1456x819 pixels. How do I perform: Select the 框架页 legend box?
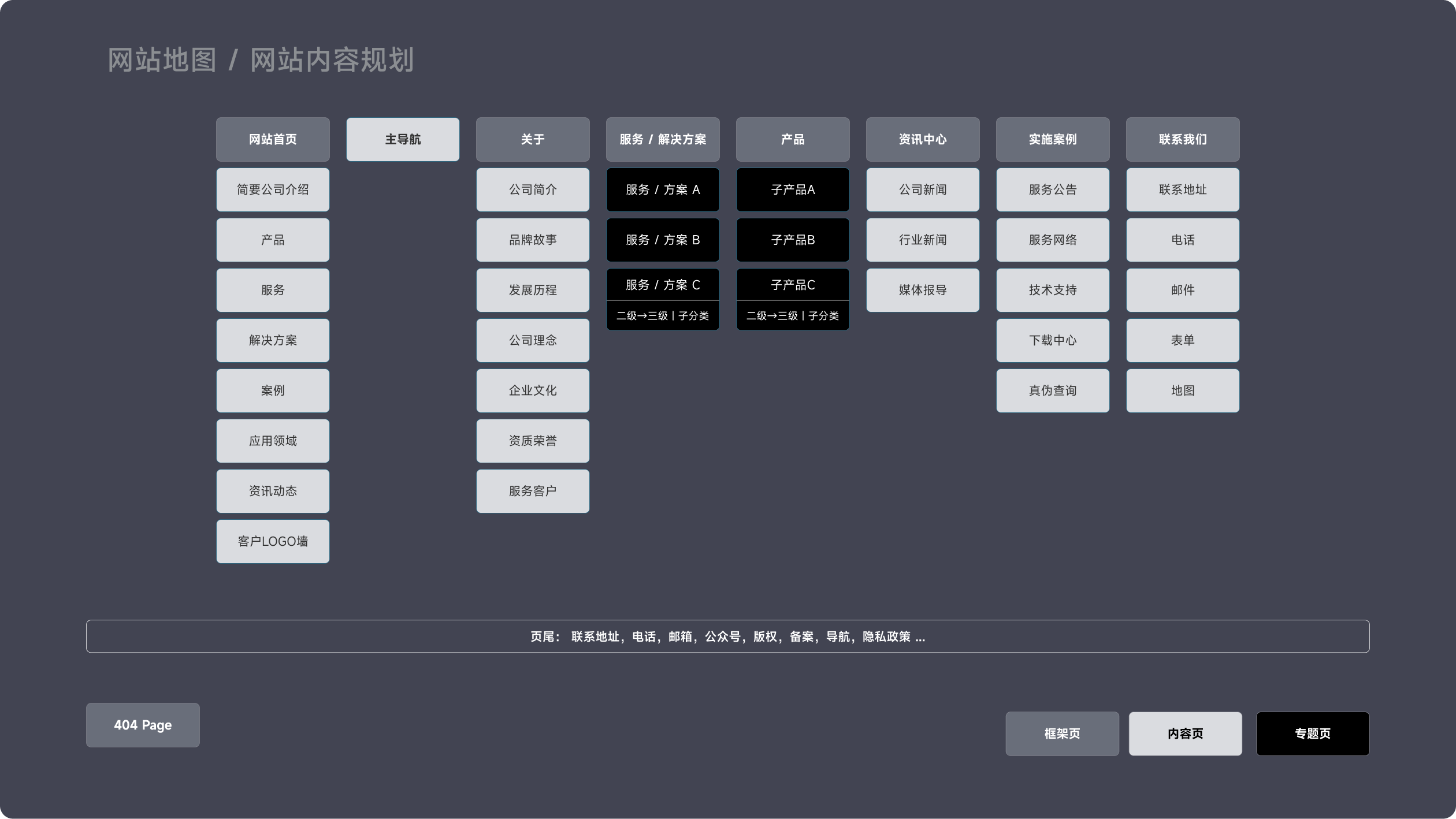tap(1062, 734)
